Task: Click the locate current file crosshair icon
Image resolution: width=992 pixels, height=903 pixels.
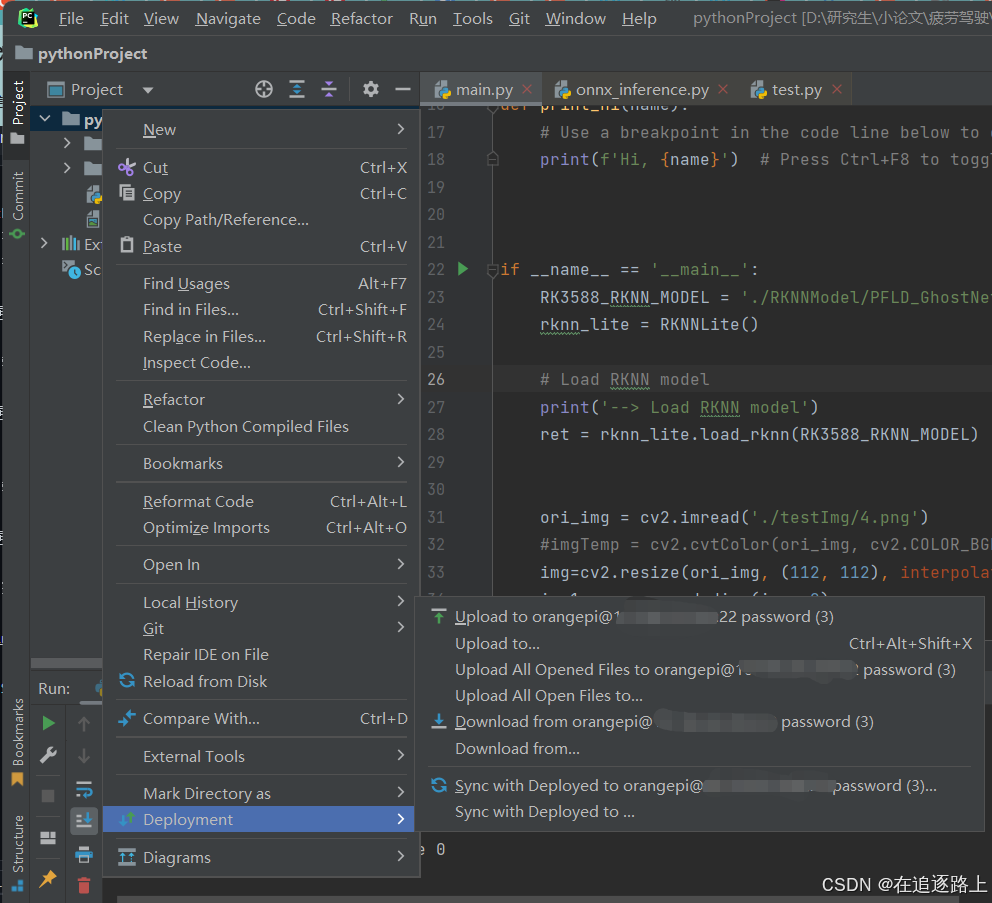Action: coord(264,89)
